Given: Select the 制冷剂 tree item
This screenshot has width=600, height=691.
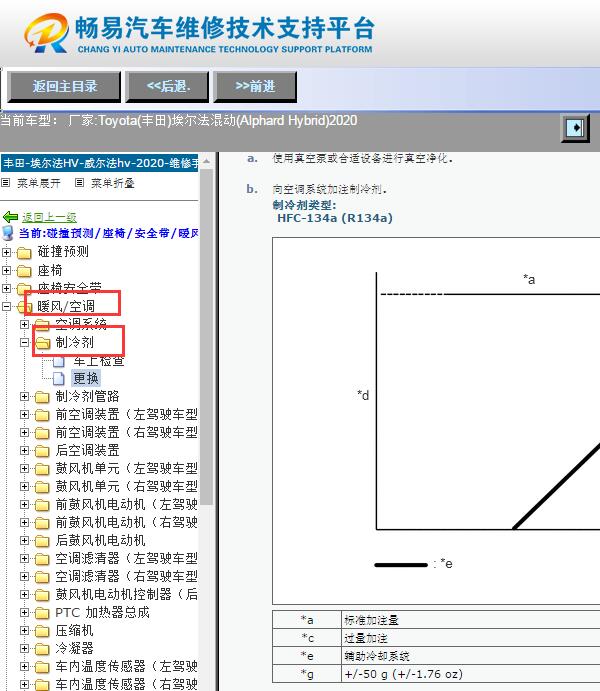Looking at the screenshot, I should (x=74, y=342).
